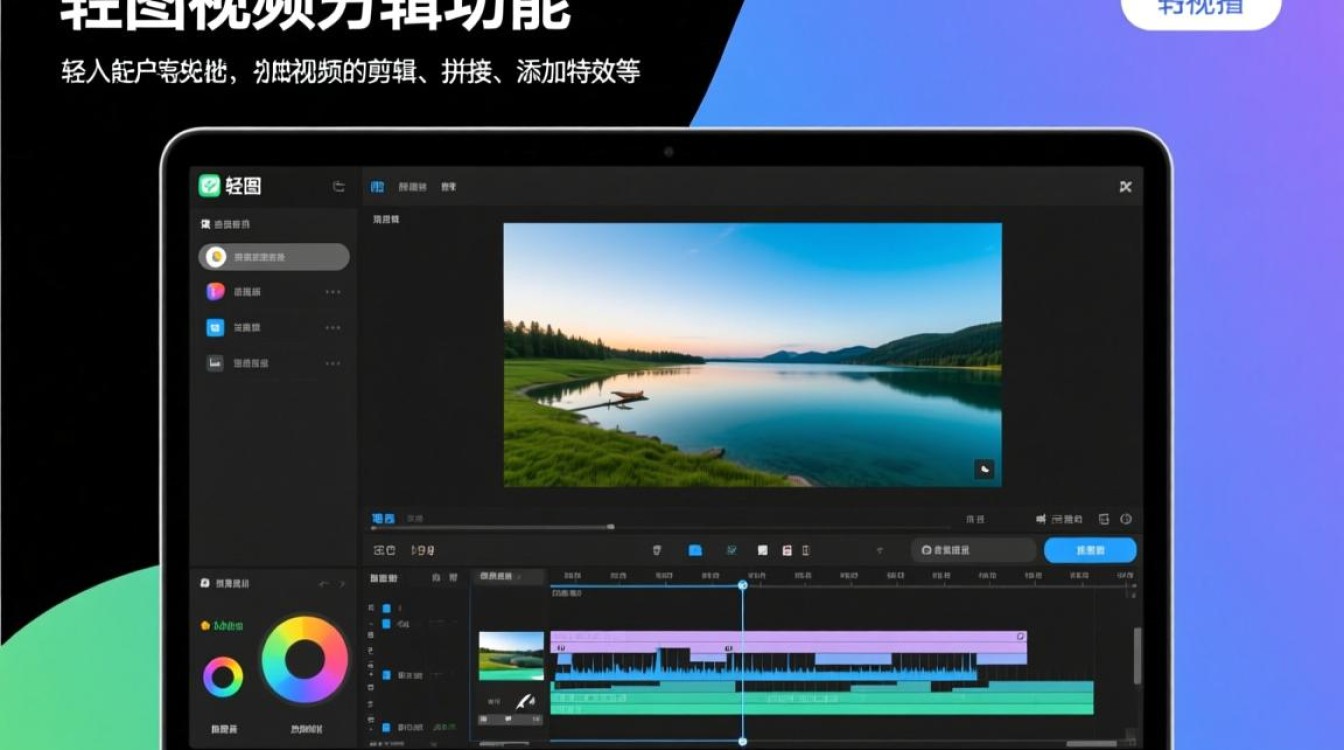Image resolution: width=1344 pixels, height=750 pixels.
Task: Click the redo arrow in the color panel header
Action: (x=343, y=583)
